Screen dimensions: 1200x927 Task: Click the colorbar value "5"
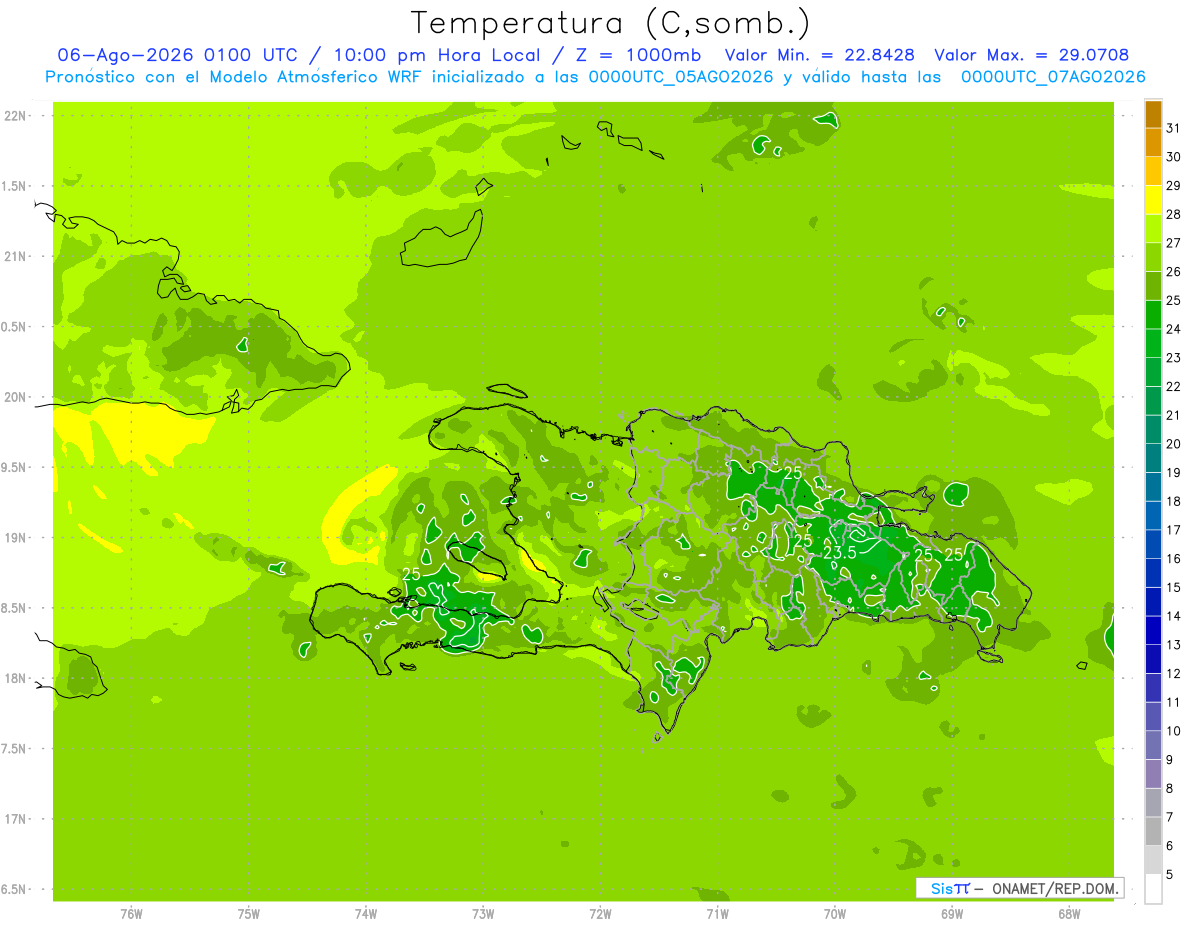1171,874
